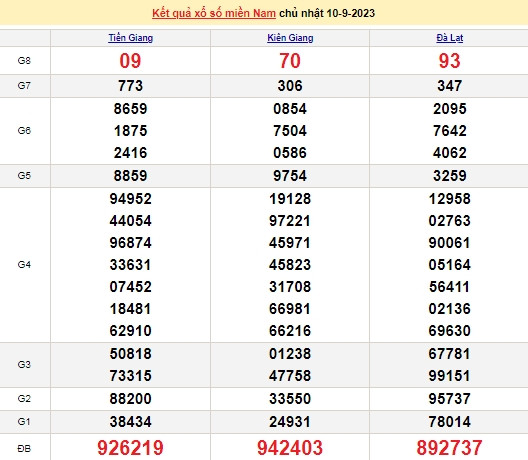Click the G6 number '2095'
This screenshot has height=460, width=528.
(x=450, y=109)
